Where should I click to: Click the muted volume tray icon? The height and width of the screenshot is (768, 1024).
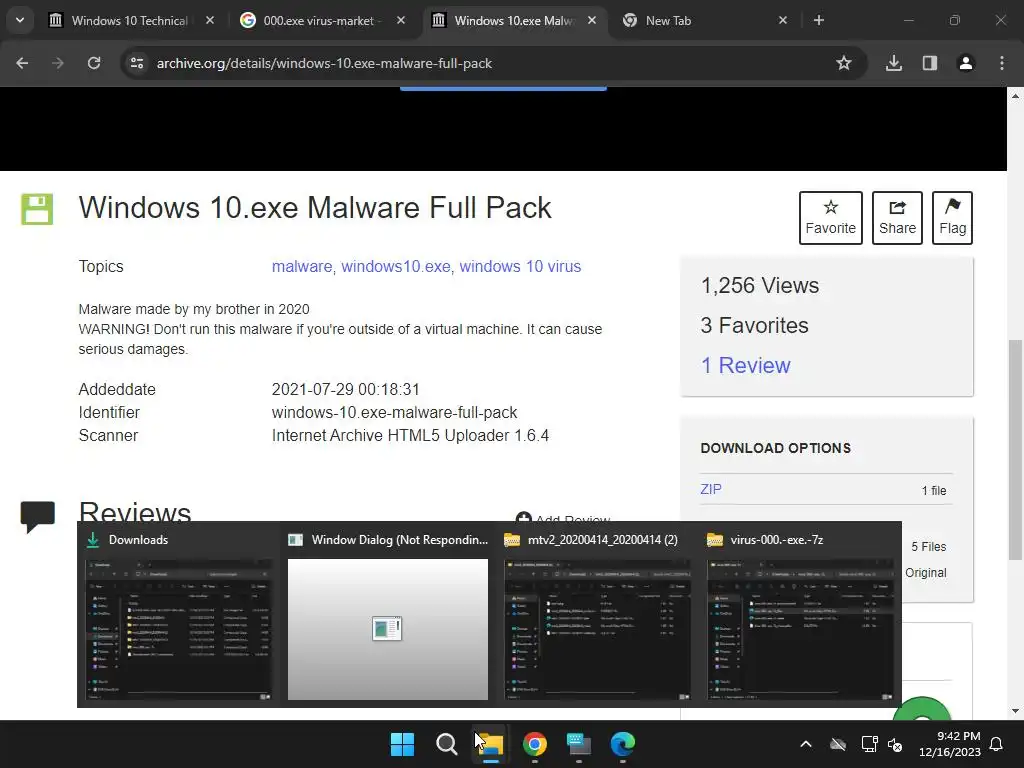tap(896, 744)
